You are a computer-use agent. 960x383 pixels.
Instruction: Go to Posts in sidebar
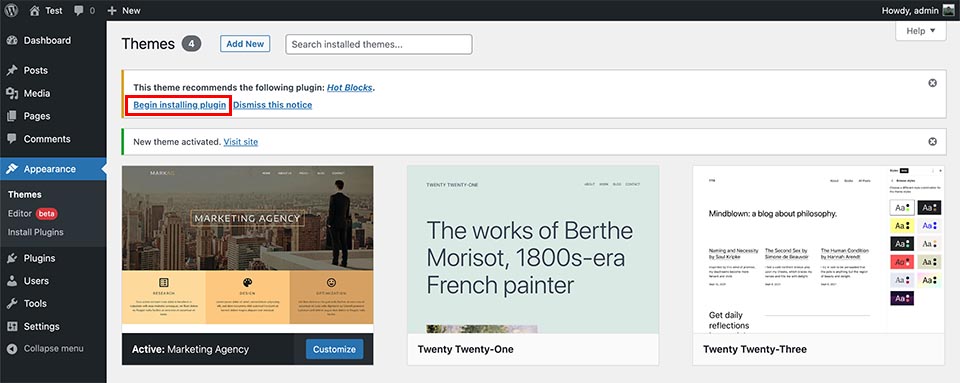(x=36, y=70)
